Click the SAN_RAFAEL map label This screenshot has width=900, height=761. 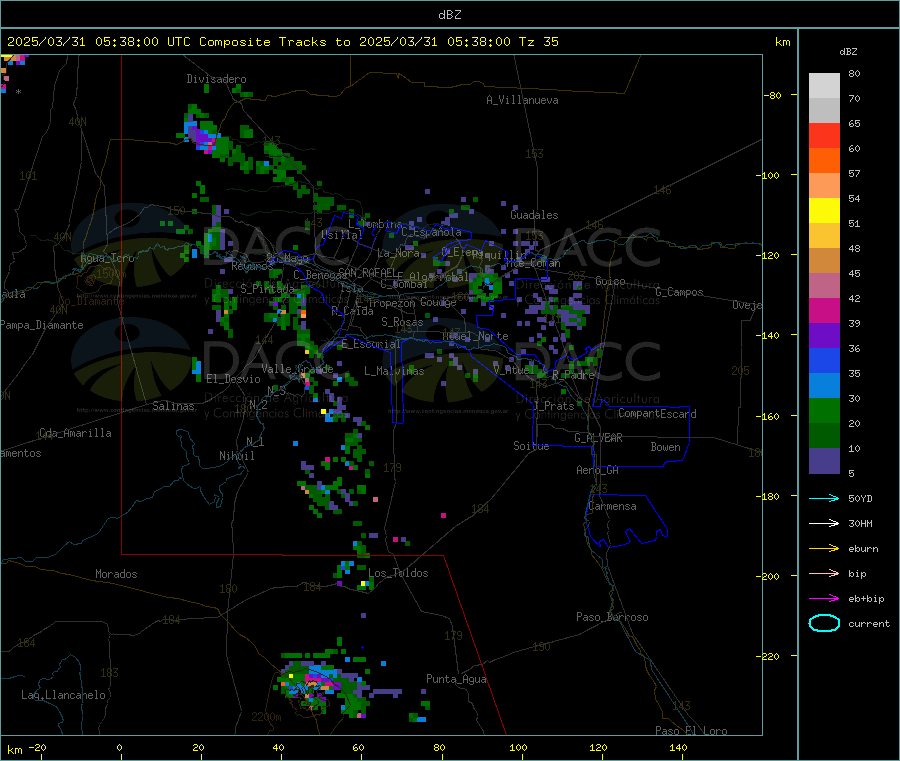367,272
